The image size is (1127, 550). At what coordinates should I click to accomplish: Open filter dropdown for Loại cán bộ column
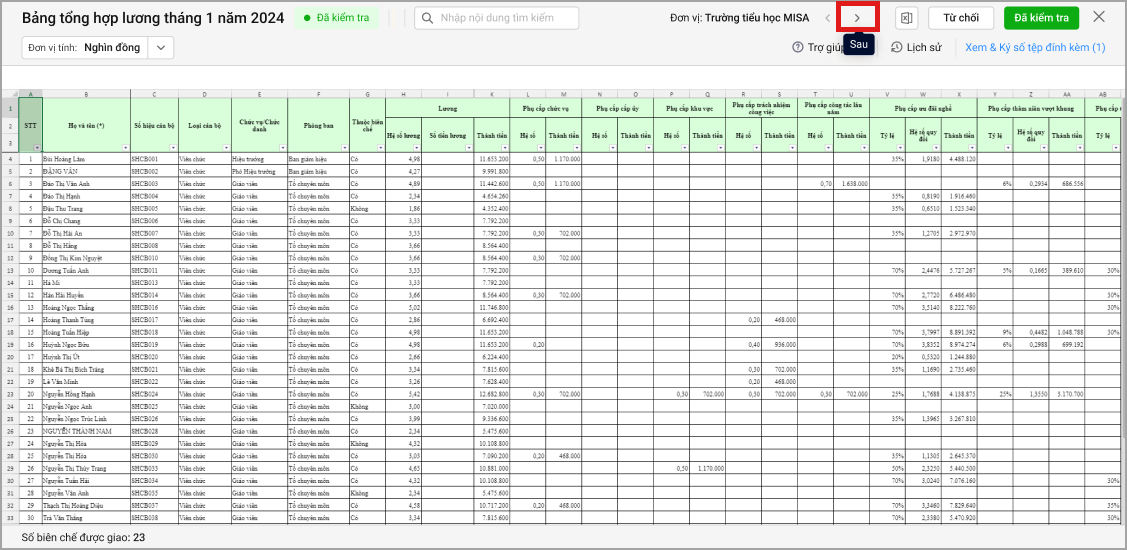[225, 147]
